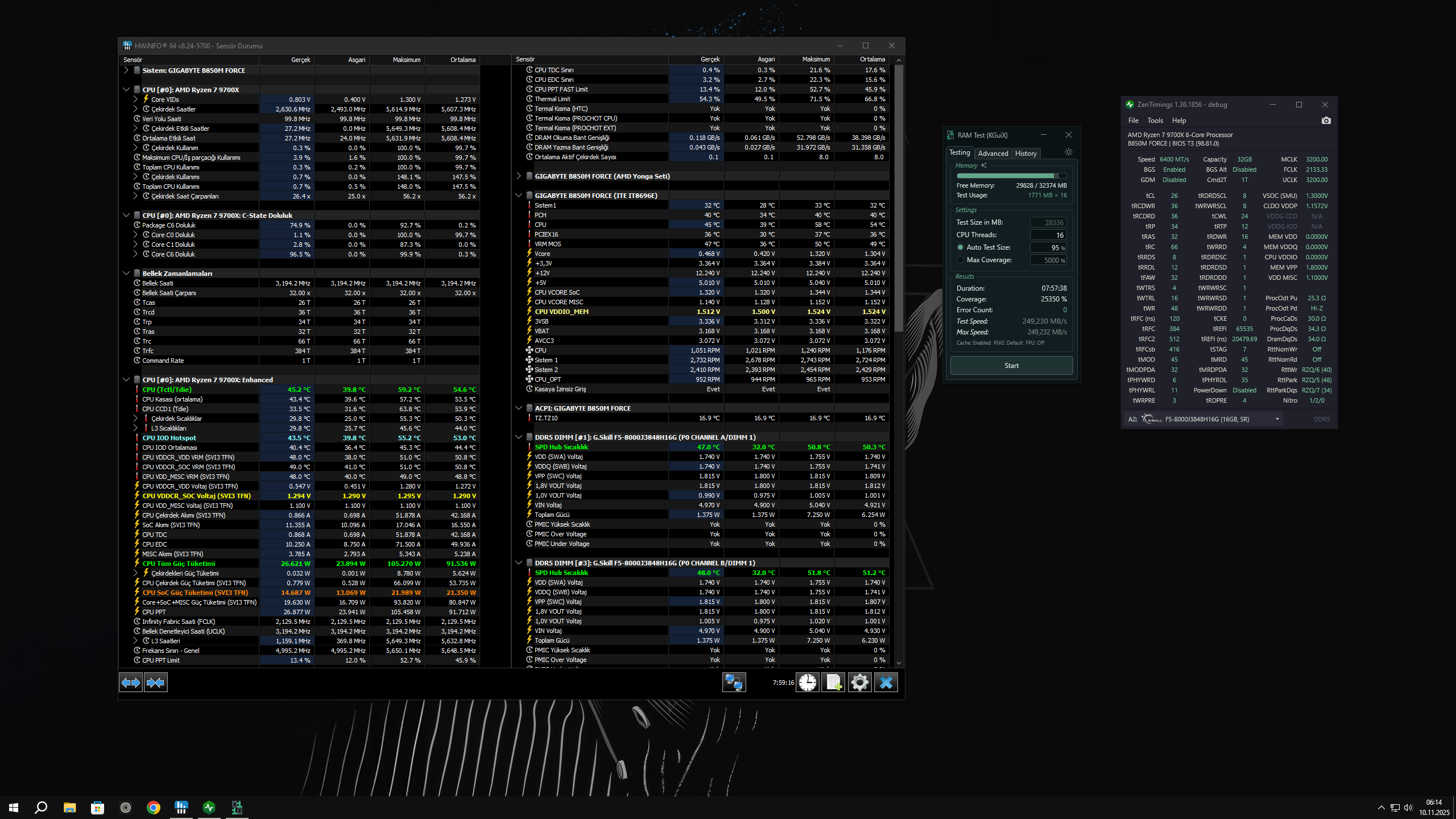Collapse C-State Doluluk sensor group
This screenshot has height=819, width=1456.
126,216
